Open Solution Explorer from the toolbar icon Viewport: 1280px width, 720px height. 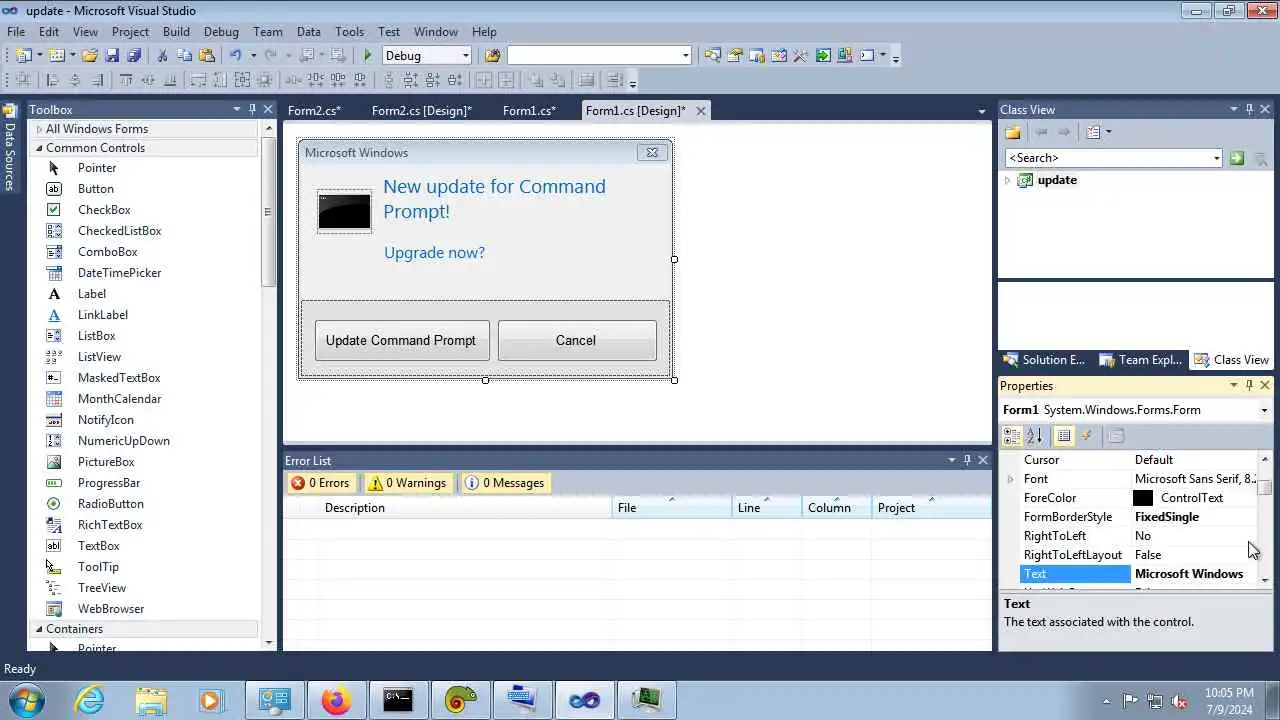coord(712,56)
